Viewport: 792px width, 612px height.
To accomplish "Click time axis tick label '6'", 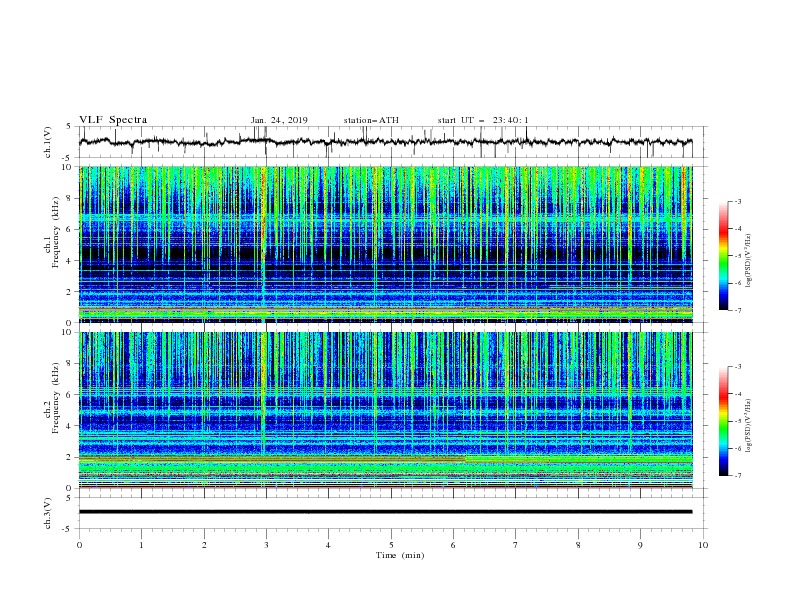I will point(453,545).
